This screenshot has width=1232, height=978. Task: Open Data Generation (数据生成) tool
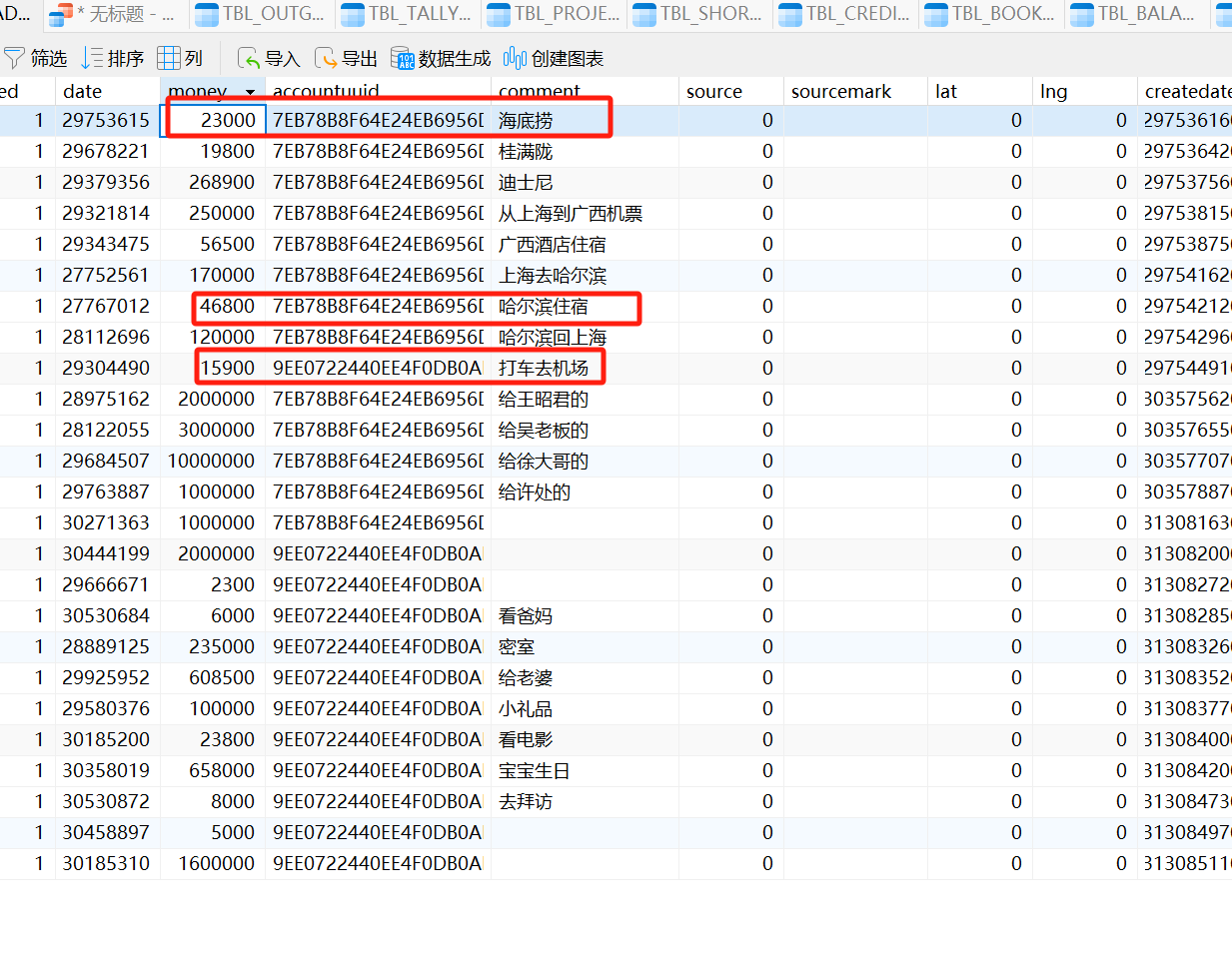[x=402, y=59]
